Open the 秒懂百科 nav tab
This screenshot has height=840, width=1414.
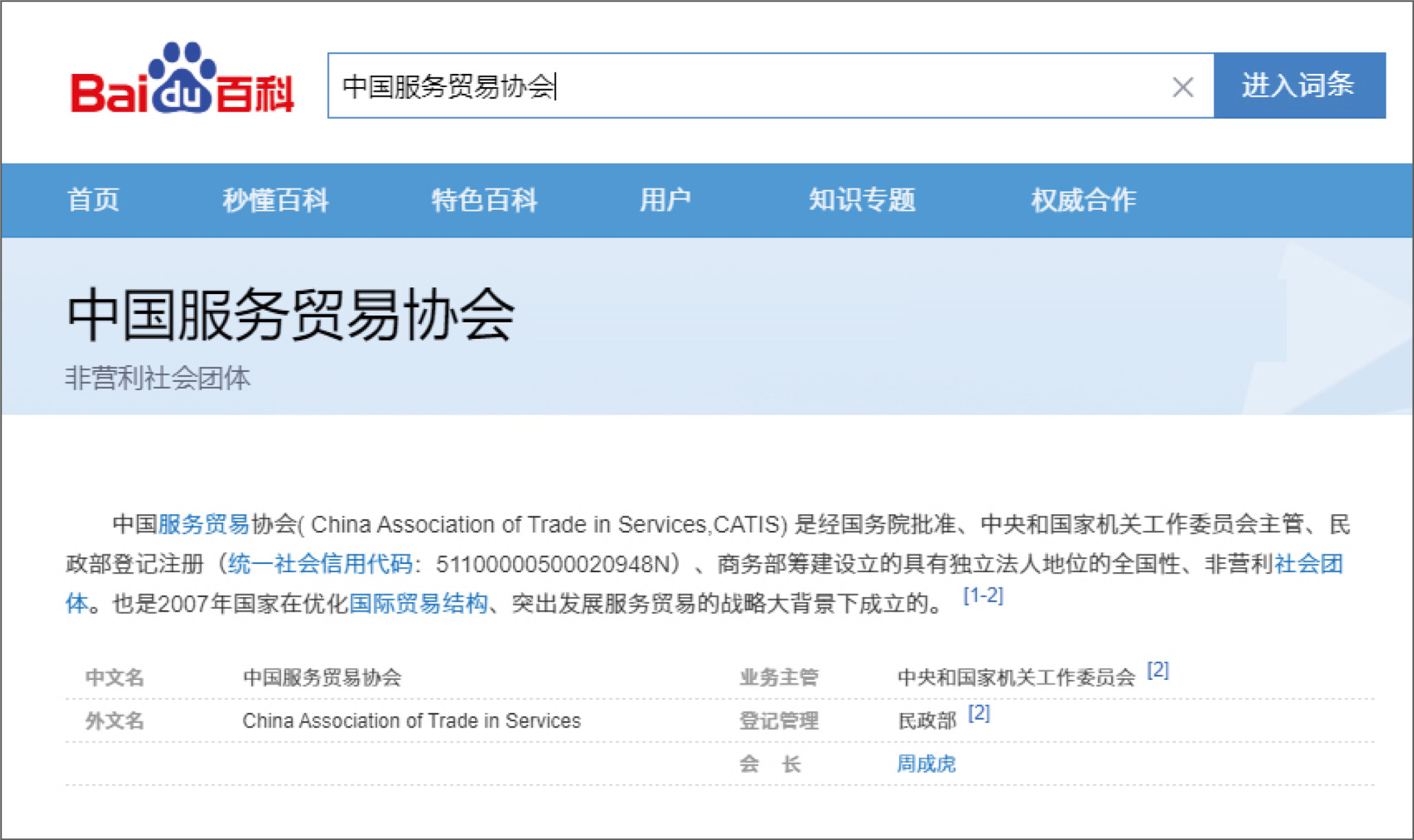pos(275,200)
